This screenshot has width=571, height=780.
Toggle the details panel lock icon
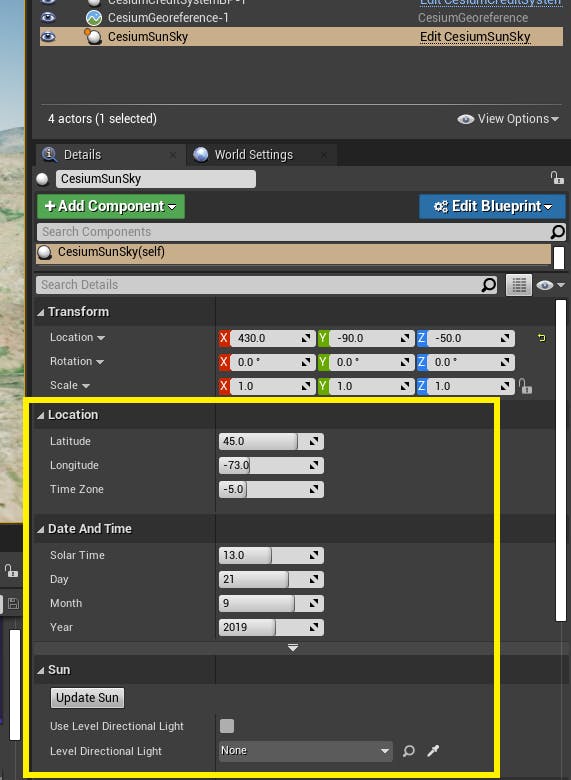[557, 178]
